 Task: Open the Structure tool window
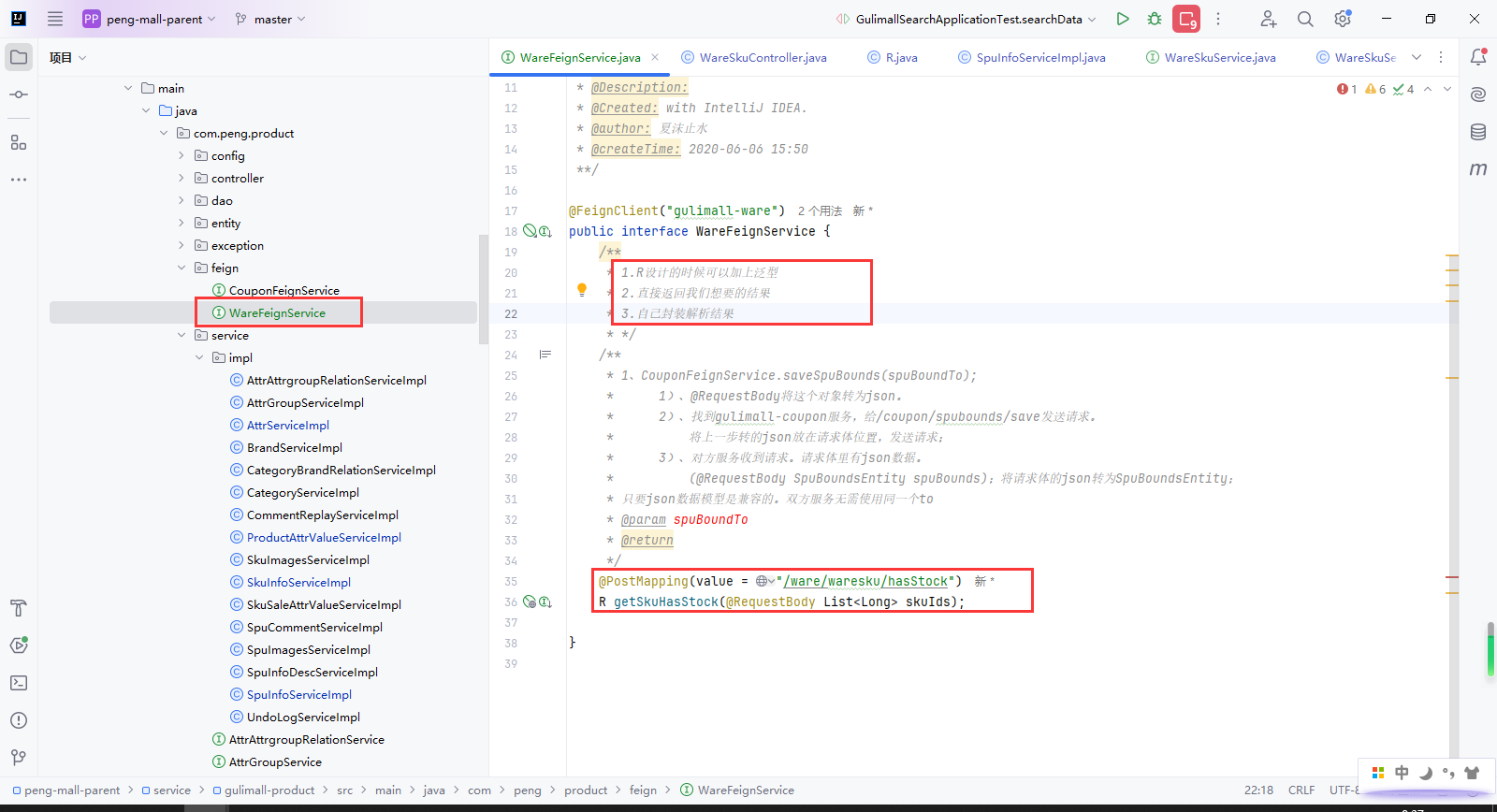pyautogui.click(x=19, y=142)
